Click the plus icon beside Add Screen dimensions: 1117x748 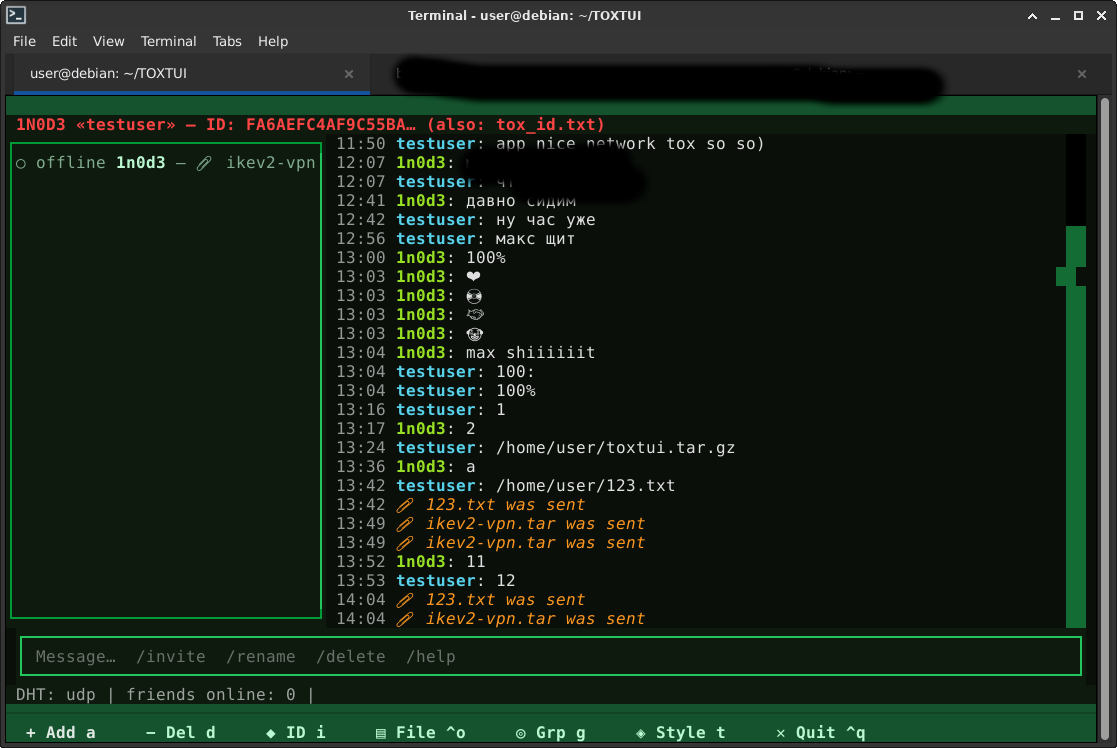[x=31, y=733]
